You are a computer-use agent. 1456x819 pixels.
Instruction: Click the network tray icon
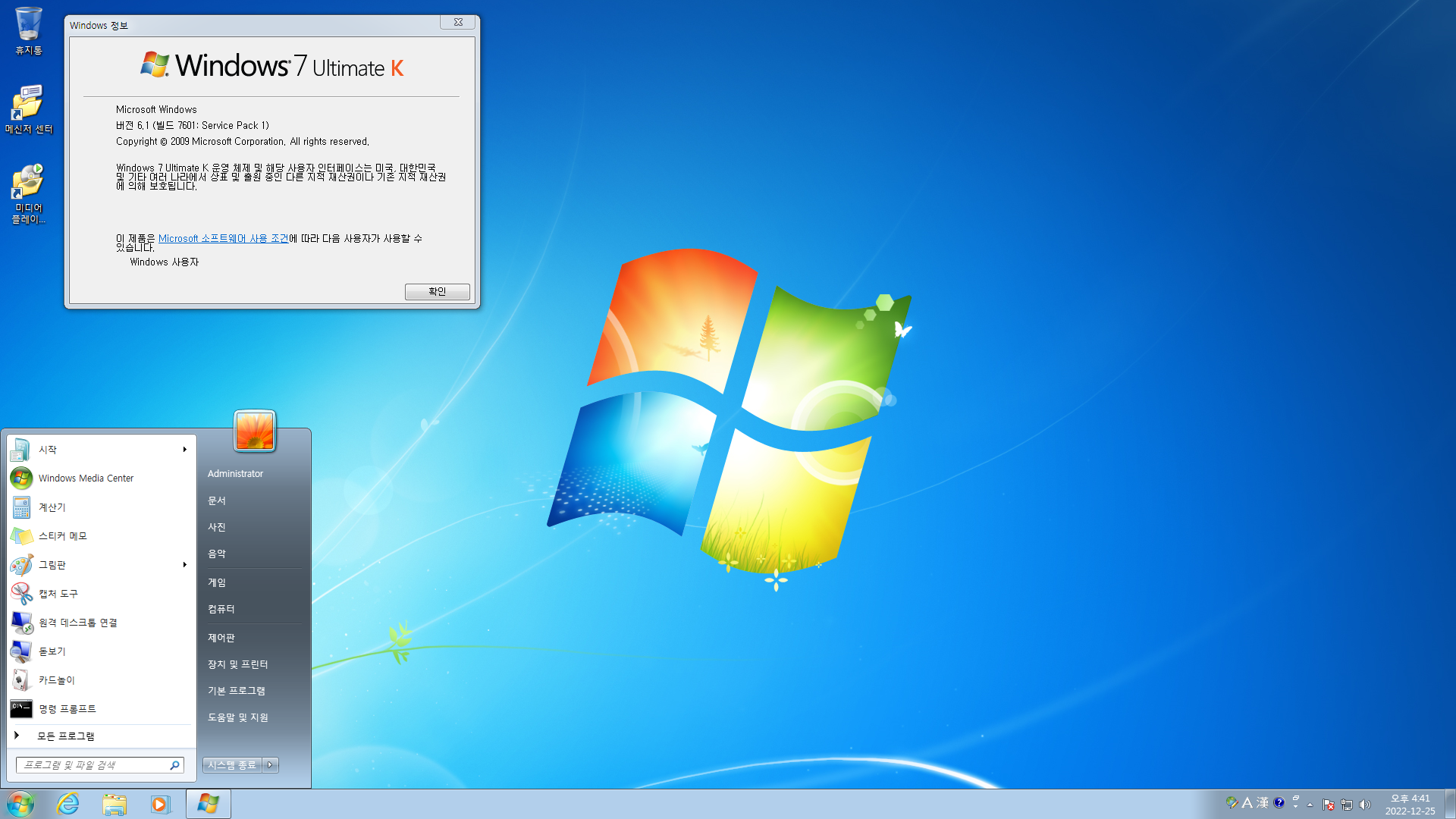click(1347, 805)
